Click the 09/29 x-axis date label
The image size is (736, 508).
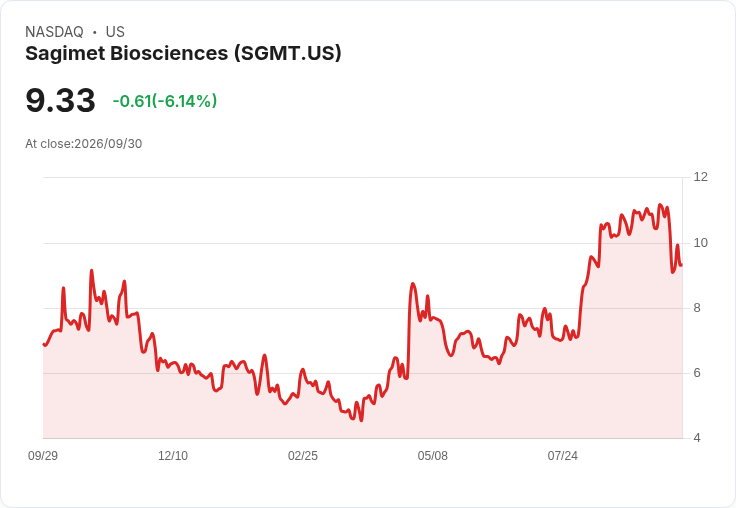click(x=43, y=456)
